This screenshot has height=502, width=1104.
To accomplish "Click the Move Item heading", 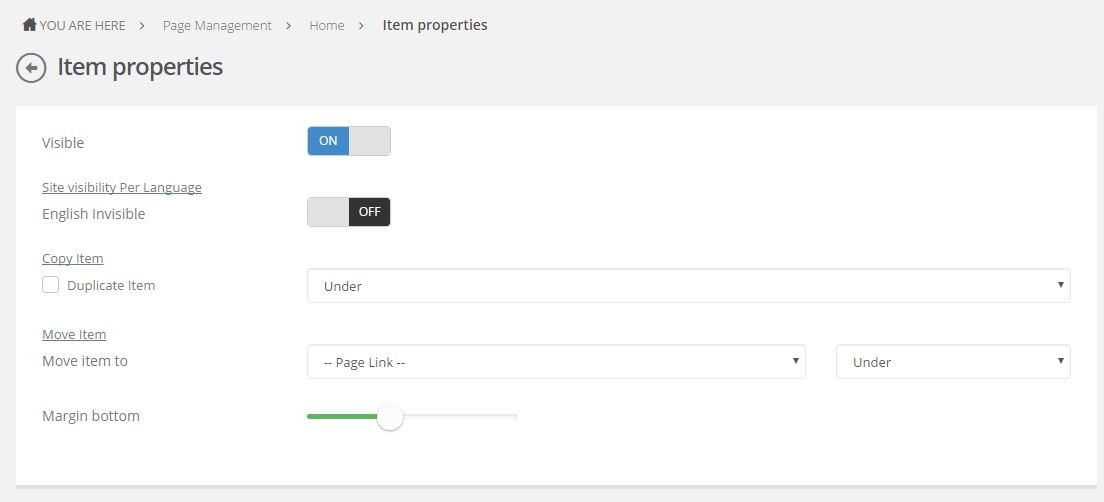I will click(74, 334).
